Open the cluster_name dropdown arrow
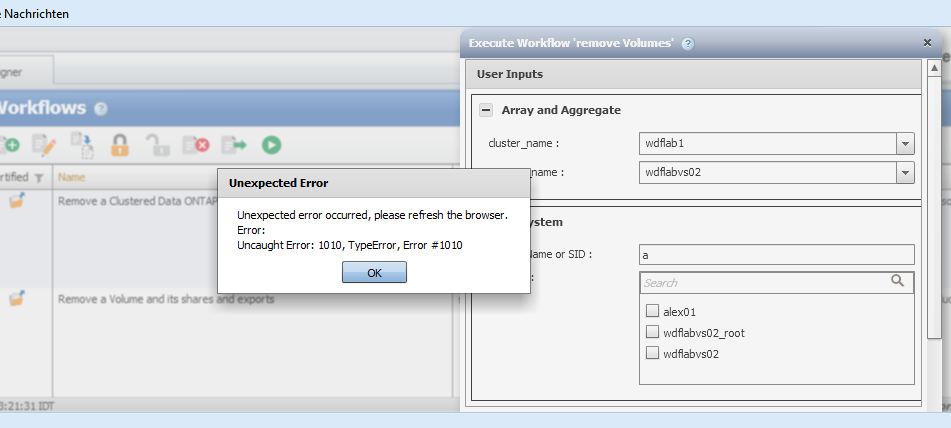Viewport: 951px width, 428px height. [x=905, y=144]
